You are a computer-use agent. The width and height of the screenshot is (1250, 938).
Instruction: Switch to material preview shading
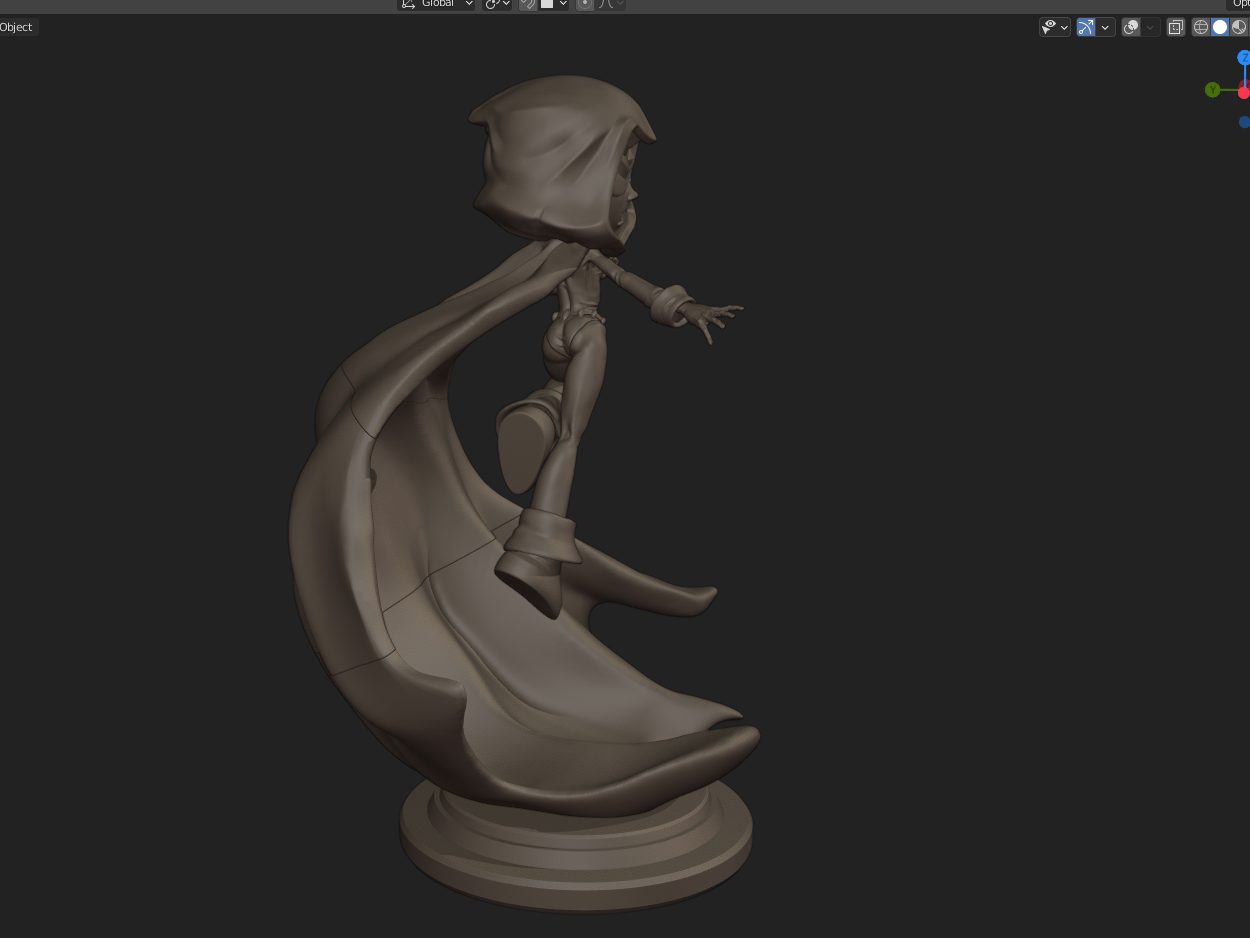[1239, 27]
